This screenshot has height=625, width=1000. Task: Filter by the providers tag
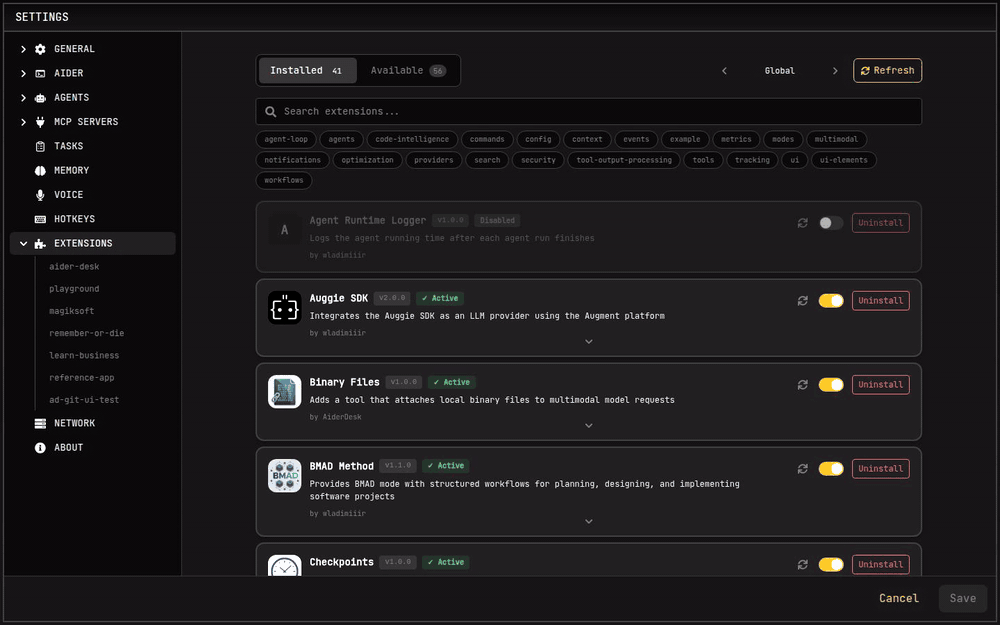coord(434,160)
